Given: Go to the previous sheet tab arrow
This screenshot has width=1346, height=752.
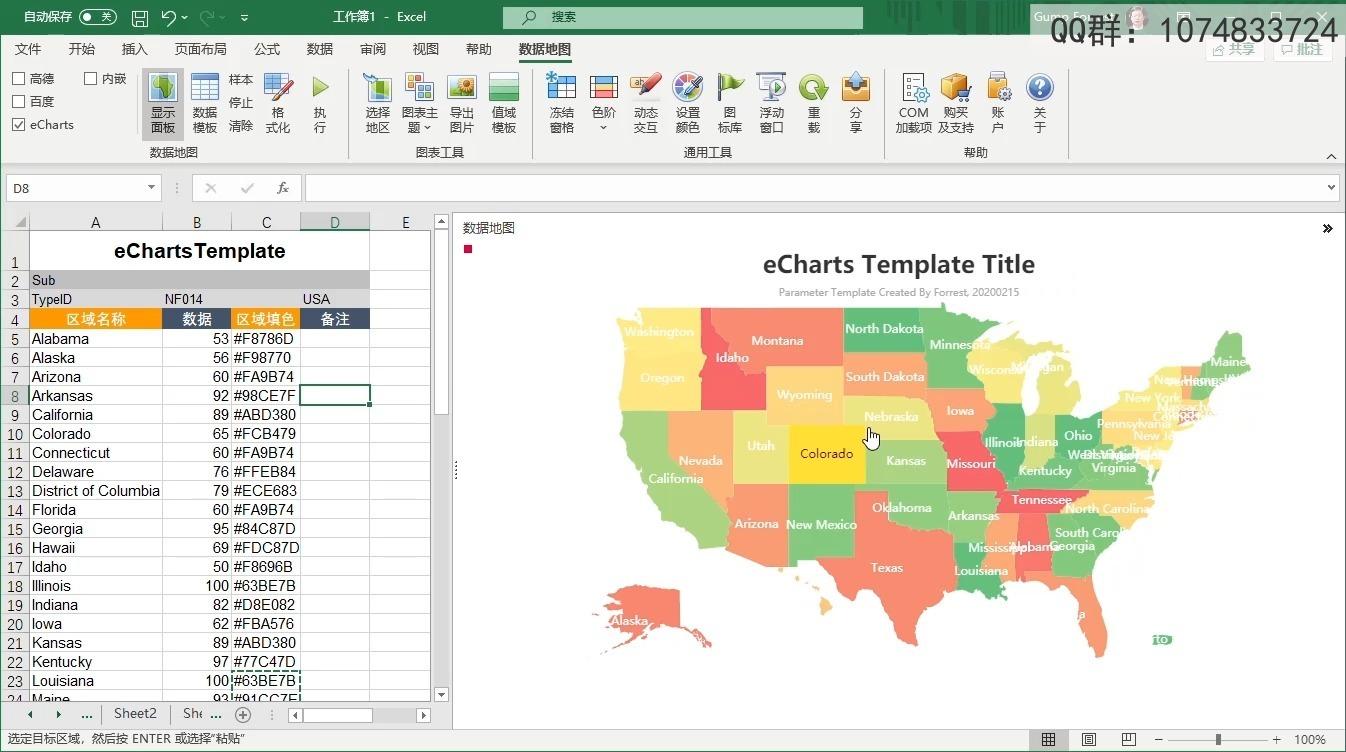Looking at the screenshot, I should coord(30,715).
